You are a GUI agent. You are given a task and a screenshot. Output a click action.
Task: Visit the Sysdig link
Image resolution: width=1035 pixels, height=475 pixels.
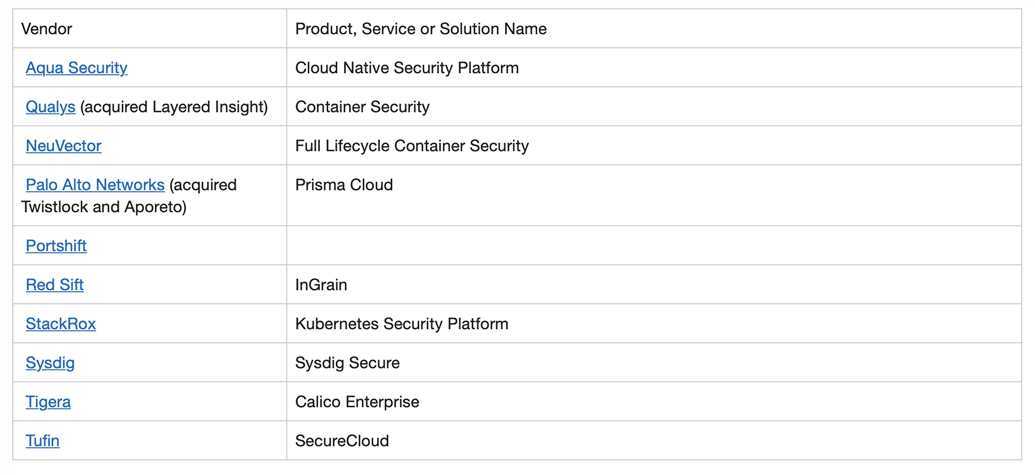click(50, 362)
